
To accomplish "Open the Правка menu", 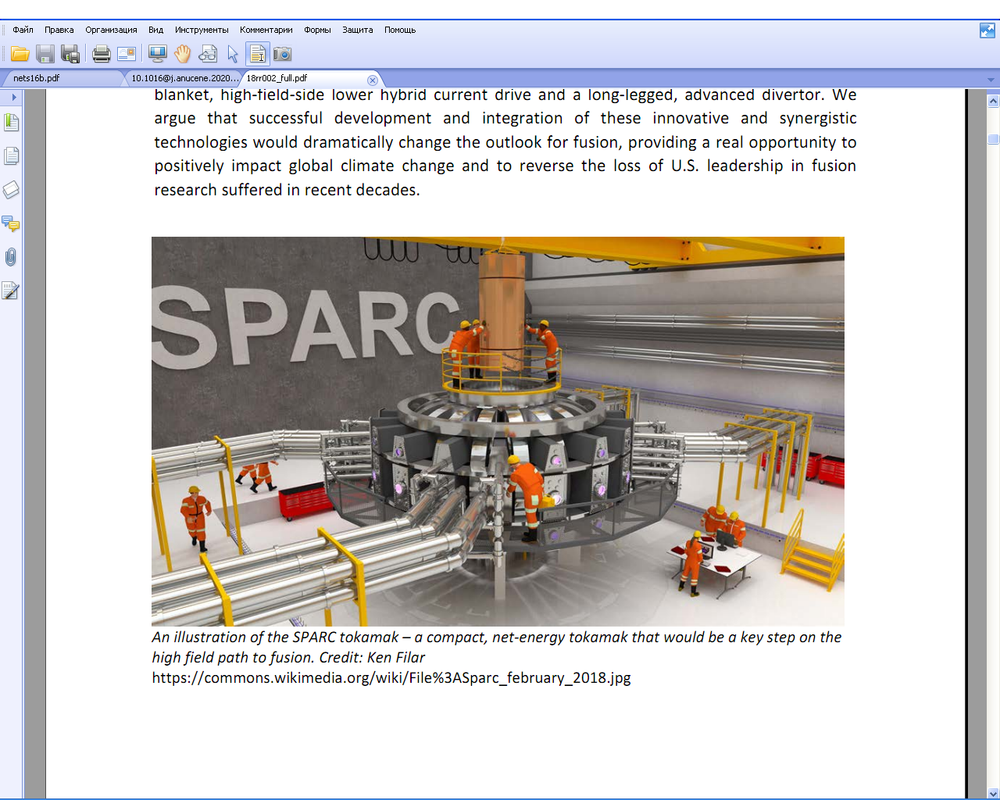I will pos(59,30).
